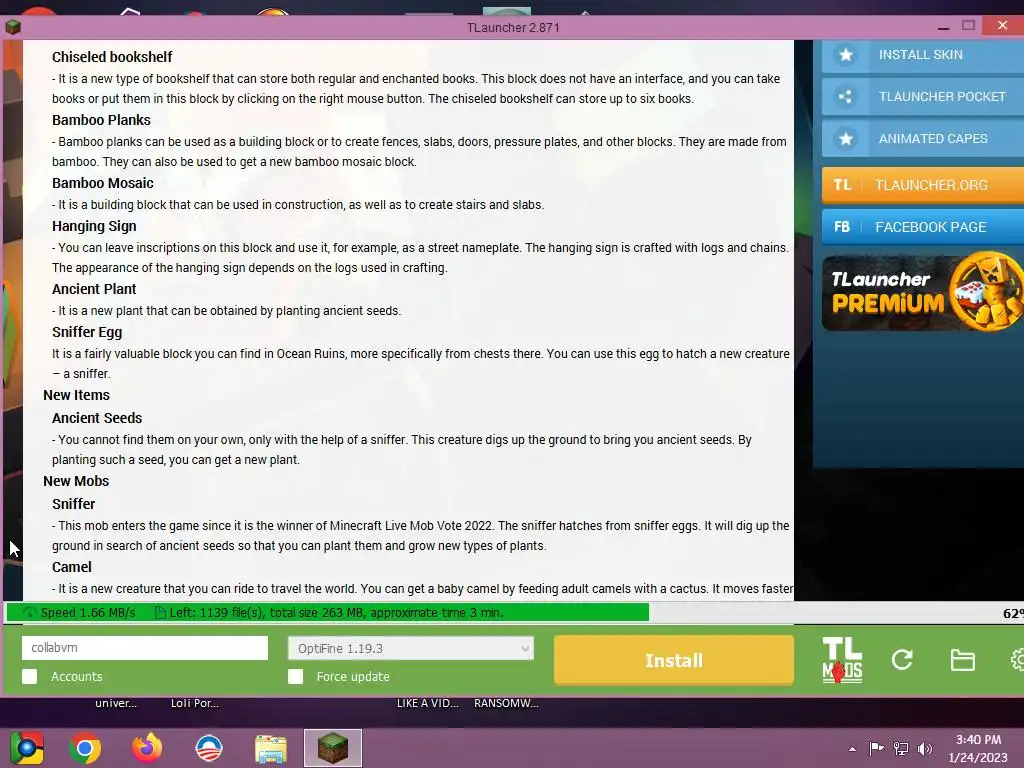Select Minecraft block TLauncher taskbar button
Image resolution: width=1024 pixels, height=768 pixels.
[x=332, y=748]
